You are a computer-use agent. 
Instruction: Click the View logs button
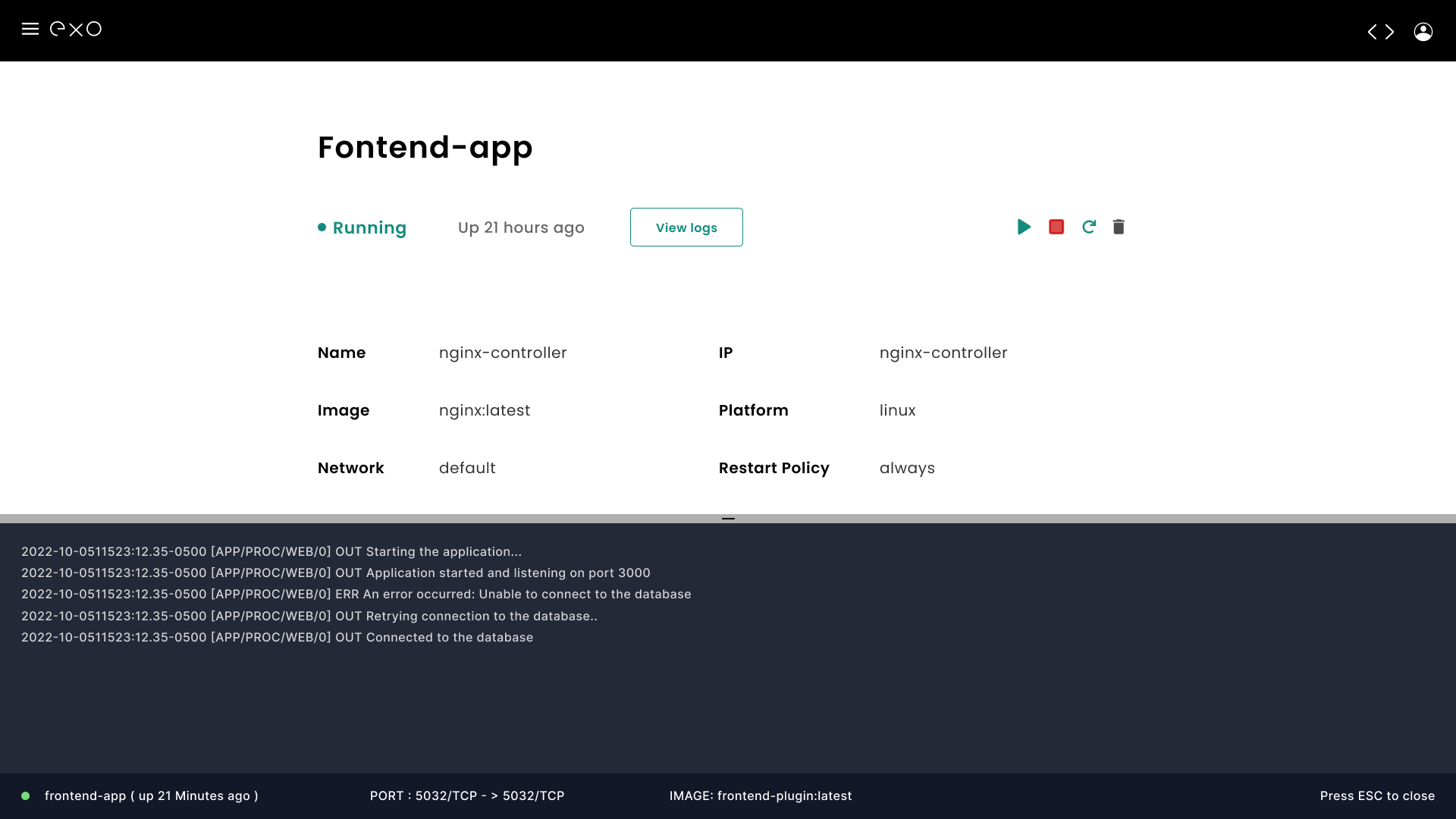tap(686, 227)
